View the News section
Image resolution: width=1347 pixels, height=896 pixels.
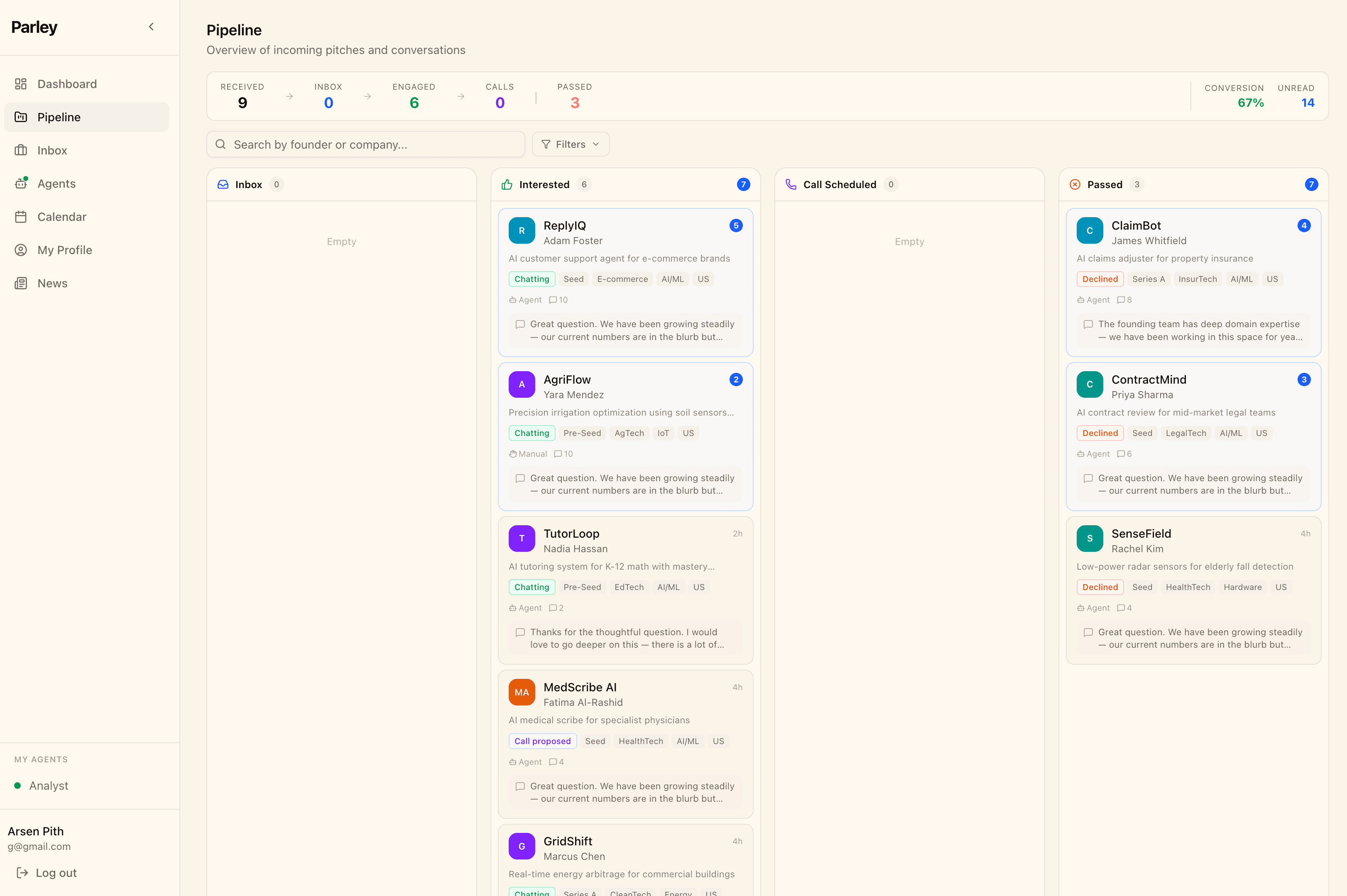pyautogui.click(x=52, y=283)
